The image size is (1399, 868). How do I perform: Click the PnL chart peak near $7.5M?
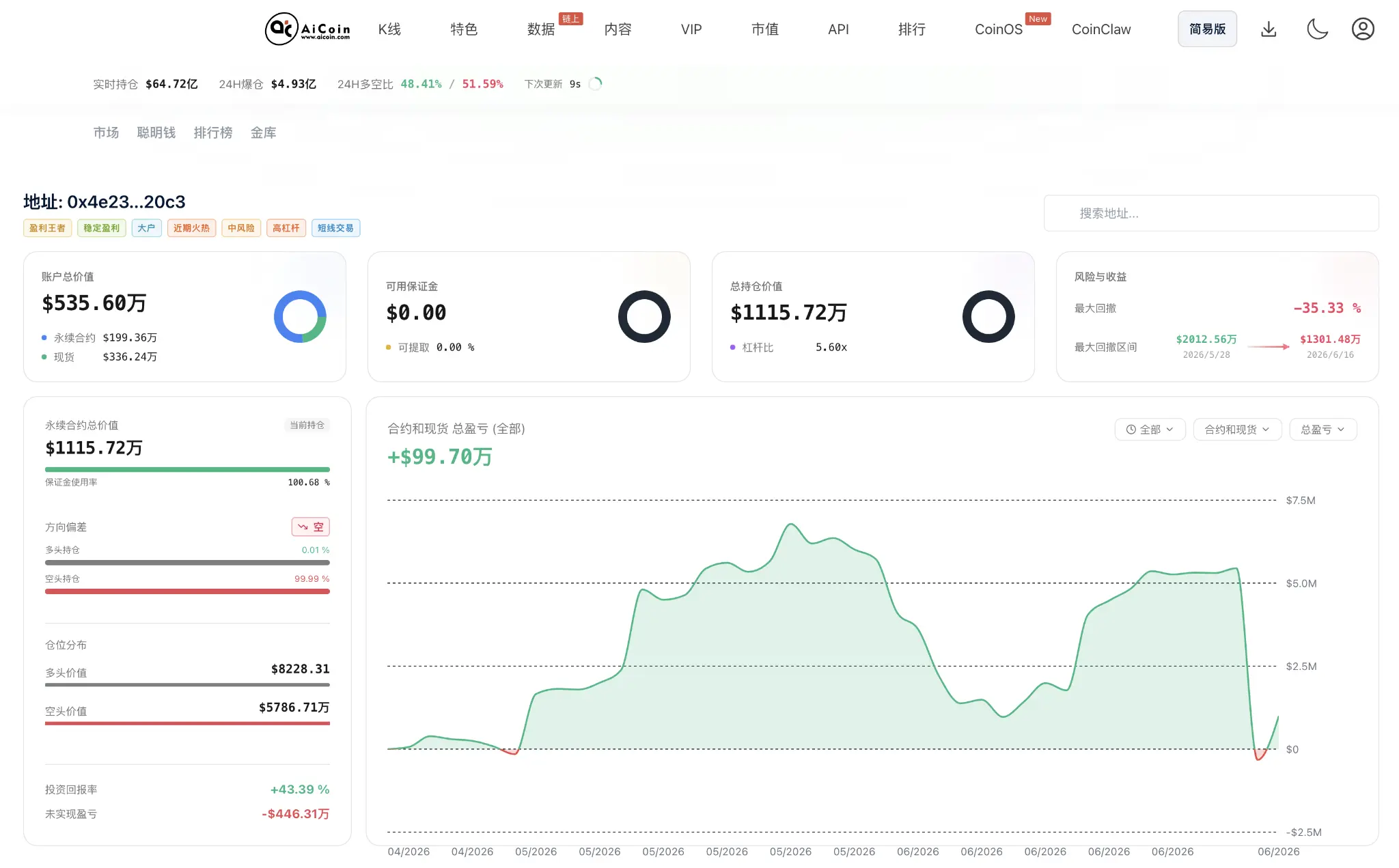[791, 524]
